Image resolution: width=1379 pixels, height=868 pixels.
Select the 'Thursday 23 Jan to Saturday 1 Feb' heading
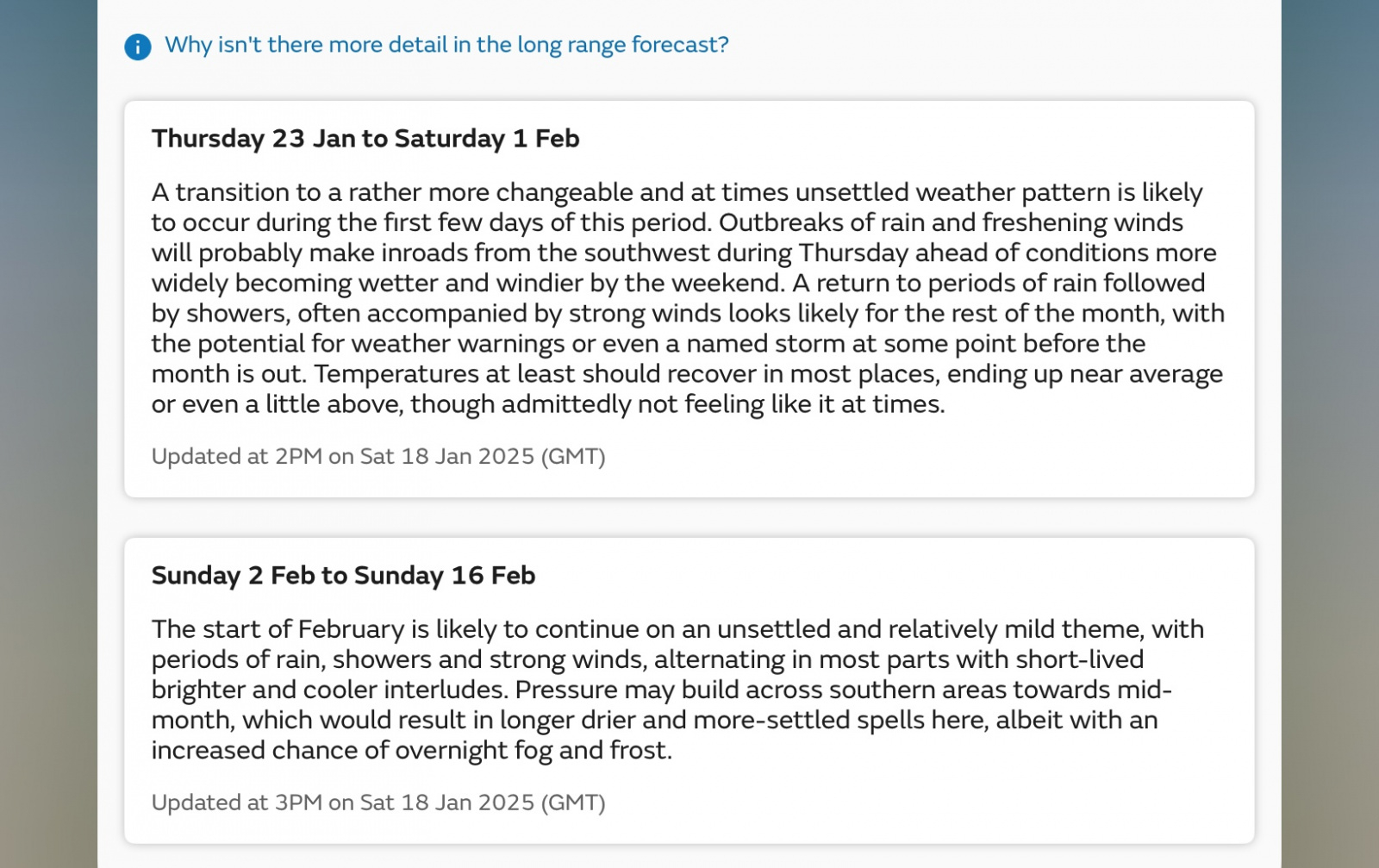coord(365,139)
